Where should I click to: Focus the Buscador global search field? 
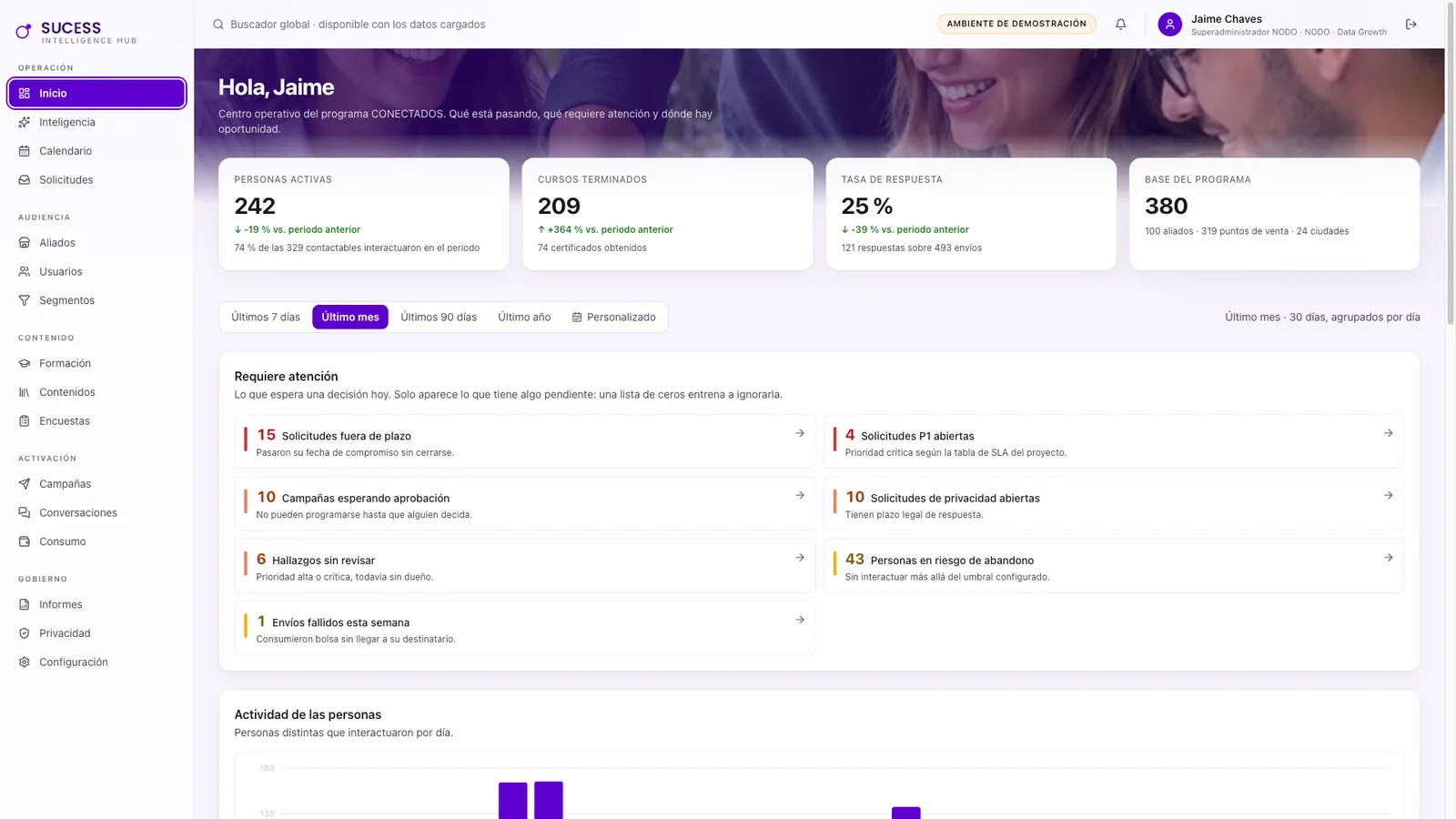pos(358,25)
